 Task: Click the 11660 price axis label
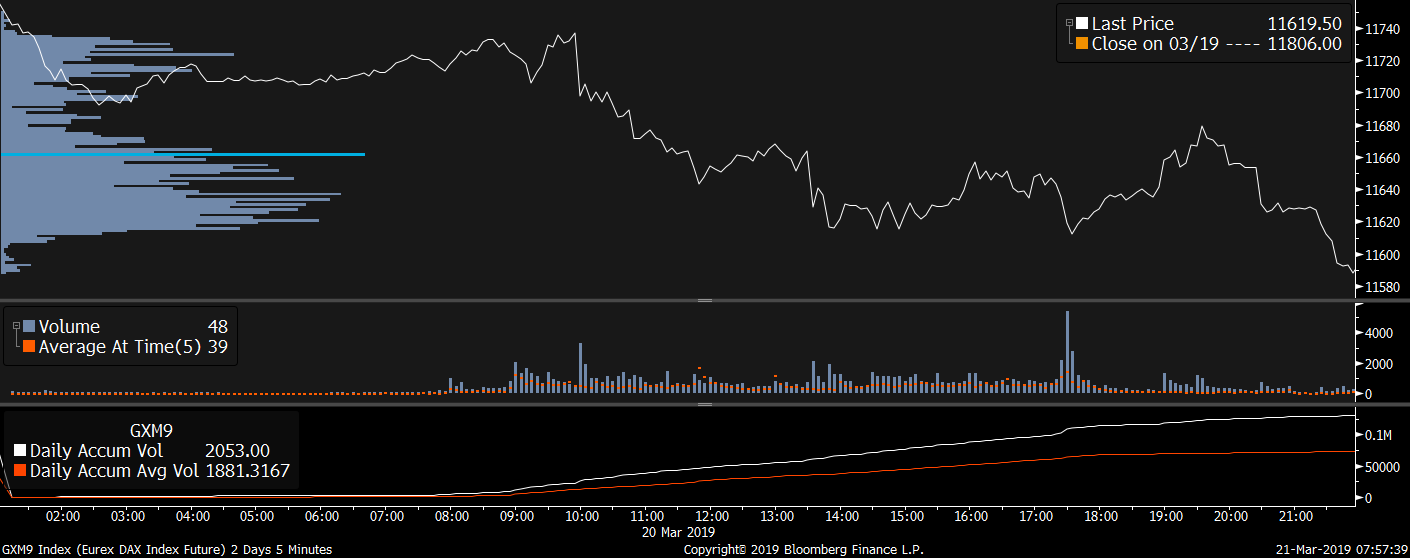click(1383, 158)
